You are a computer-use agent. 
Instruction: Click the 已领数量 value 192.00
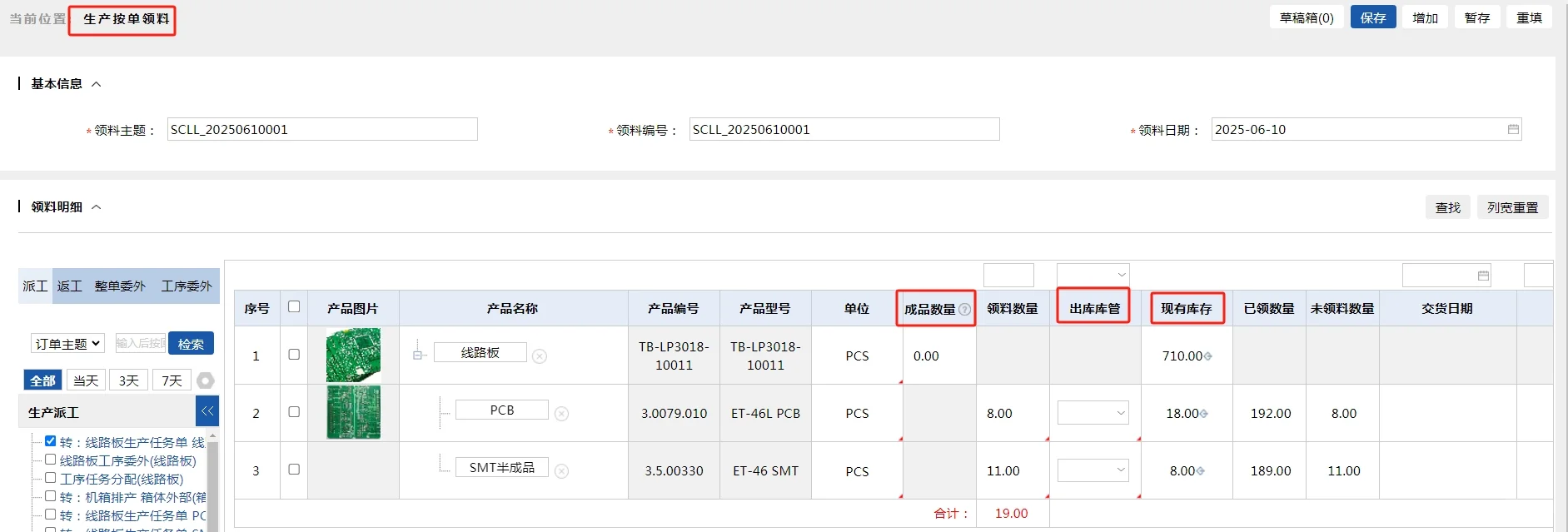pyautogui.click(x=1271, y=413)
